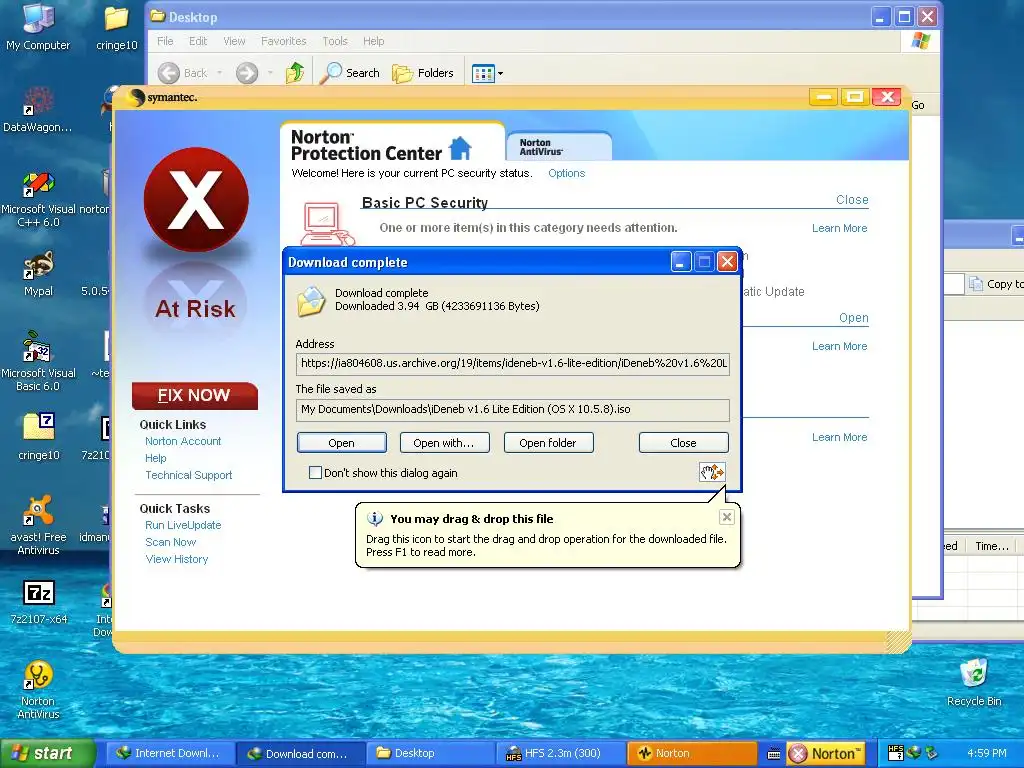This screenshot has height=768, width=1024.
Task: Click Run LiveUpdate quick task
Action: pos(183,525)
